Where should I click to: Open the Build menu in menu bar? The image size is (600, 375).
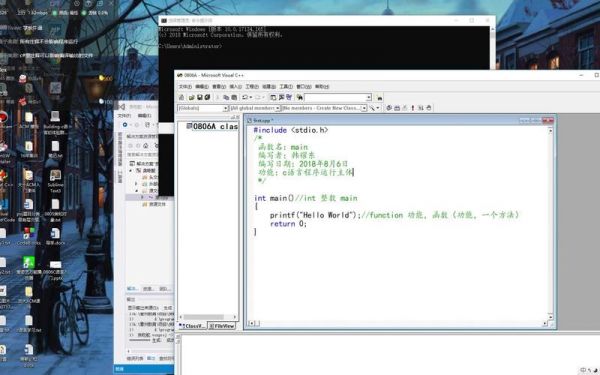[269, 87]
